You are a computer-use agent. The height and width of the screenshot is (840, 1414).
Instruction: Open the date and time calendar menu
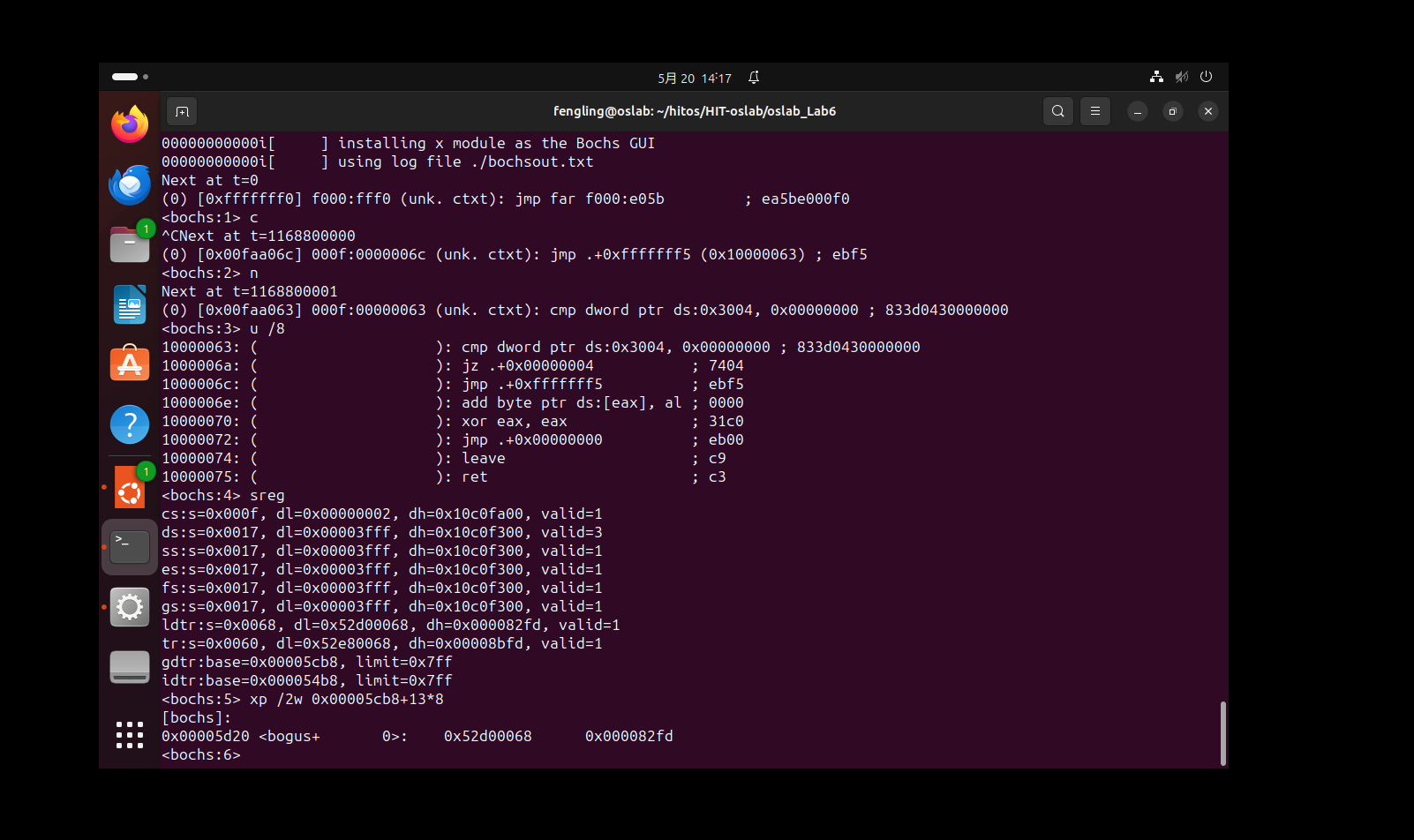coord(695,78)
